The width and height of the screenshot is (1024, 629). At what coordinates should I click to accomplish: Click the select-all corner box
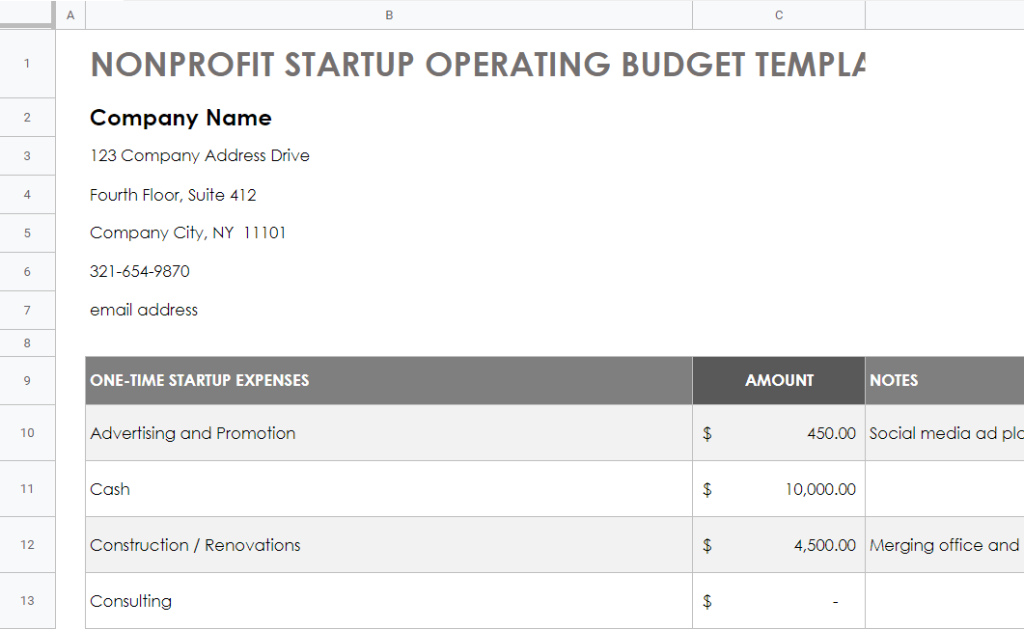click(27, 15)
